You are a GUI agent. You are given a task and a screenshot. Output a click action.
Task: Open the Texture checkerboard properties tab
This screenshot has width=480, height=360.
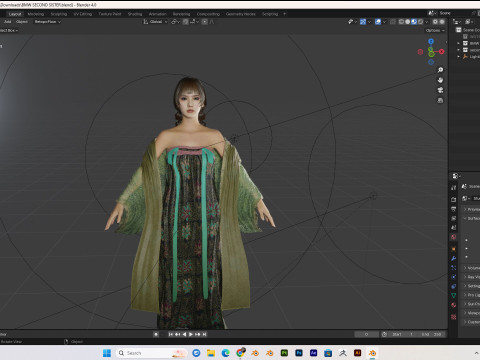click(454, 317)
